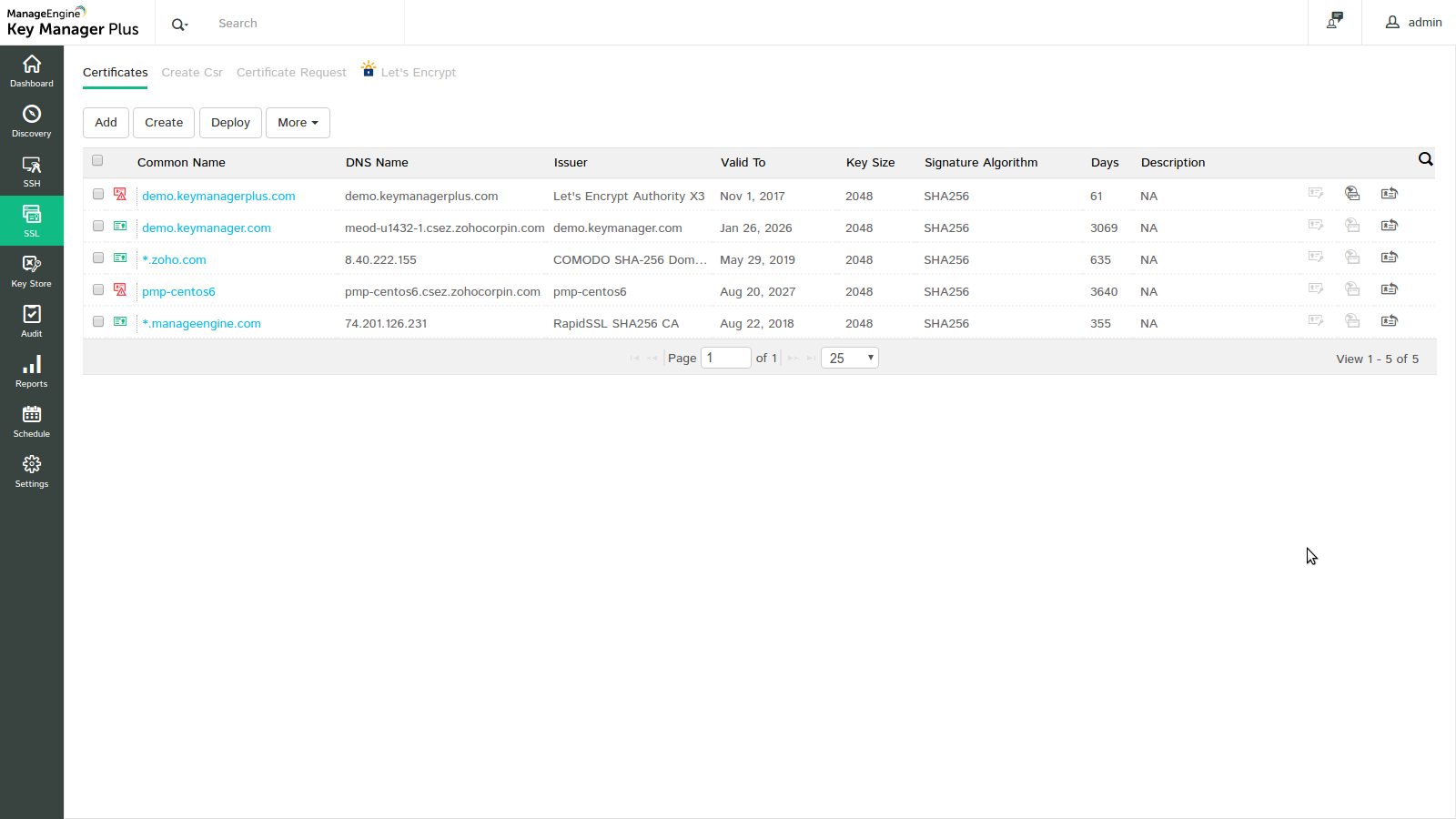The height and width of the screenshot is (819, 1456).
Task: Click the table search magnifier icon
Action: pos(1425,160)
